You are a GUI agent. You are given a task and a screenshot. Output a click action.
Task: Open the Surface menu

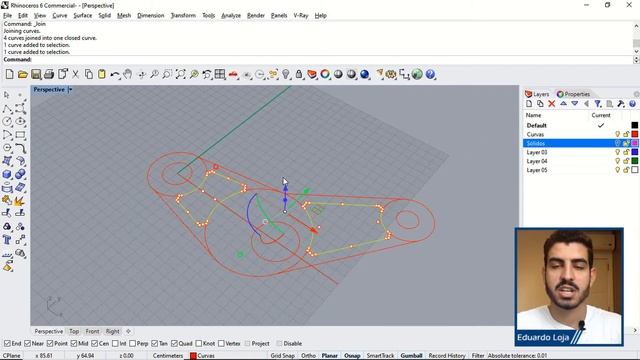click(82, 16)
